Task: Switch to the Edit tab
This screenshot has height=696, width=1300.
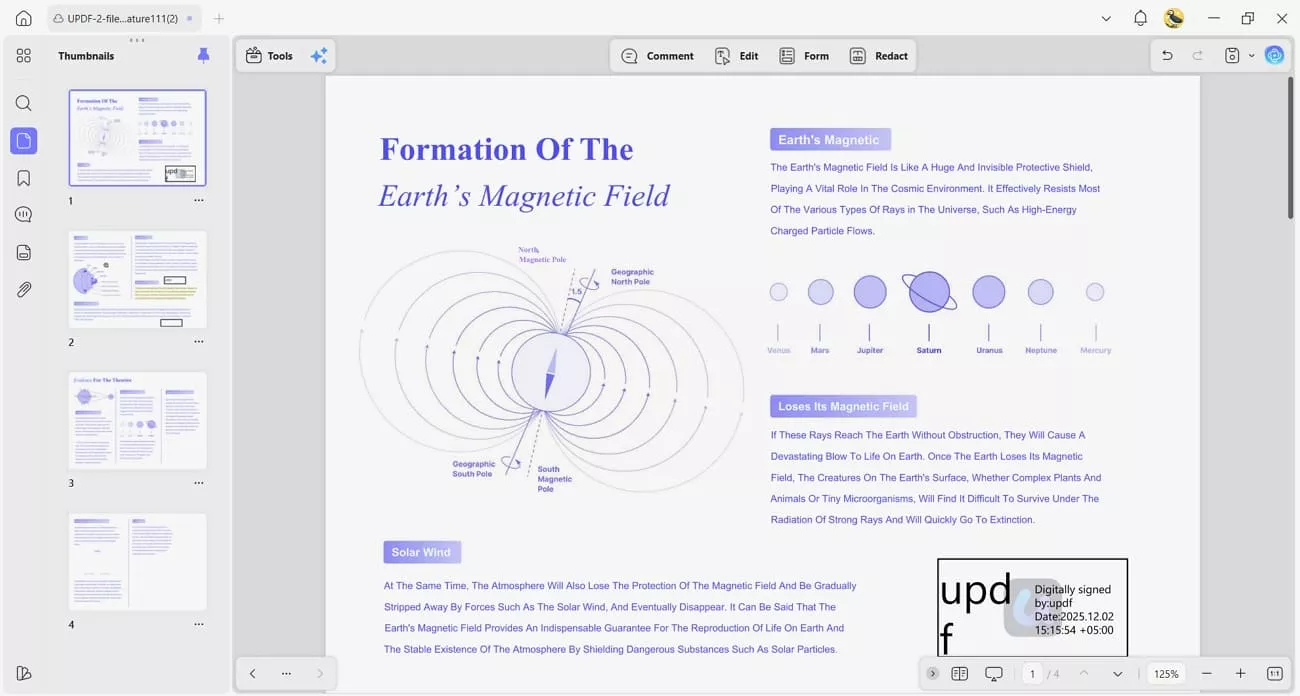Action: coord(737,56)
